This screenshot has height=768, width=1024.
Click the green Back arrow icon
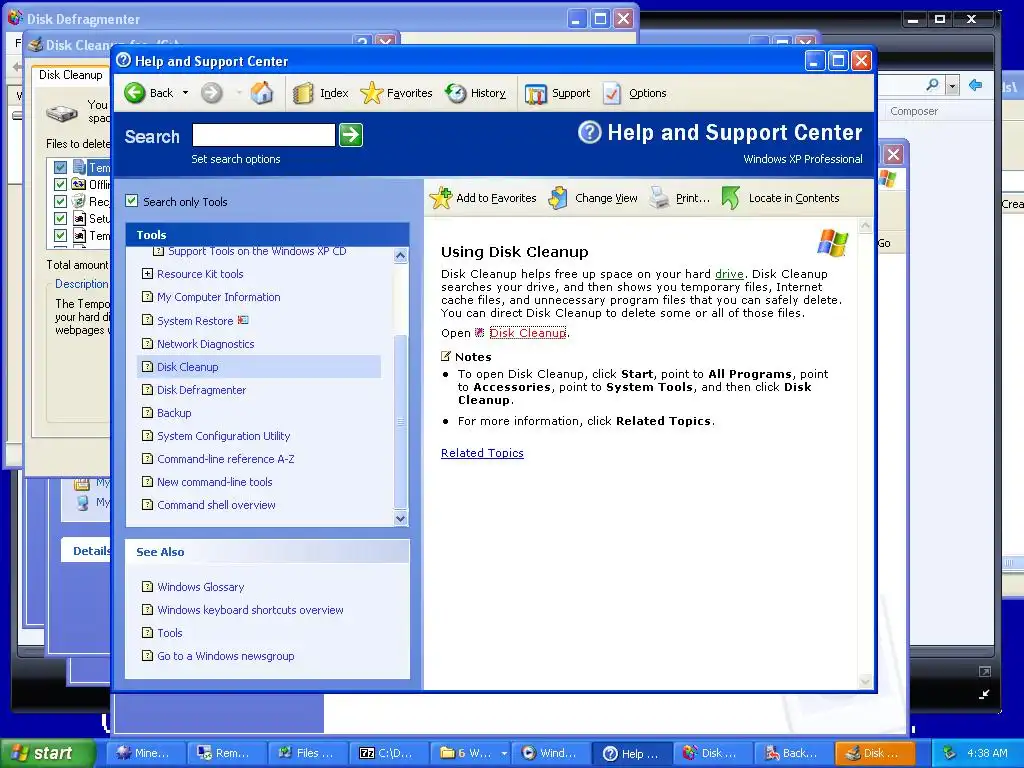(x=135, y=93)
